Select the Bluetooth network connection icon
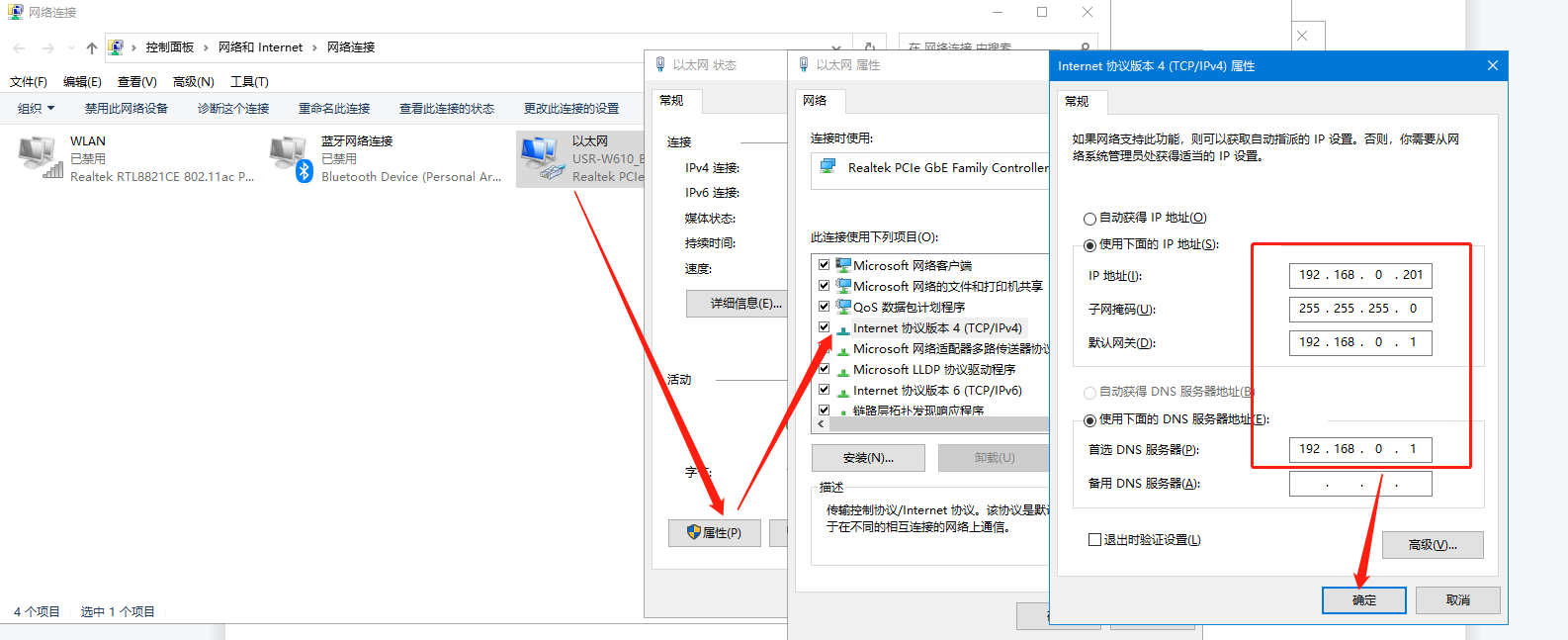Image resolution: width=1568 pixels, height=640 pixels. (x=291, y=158)
